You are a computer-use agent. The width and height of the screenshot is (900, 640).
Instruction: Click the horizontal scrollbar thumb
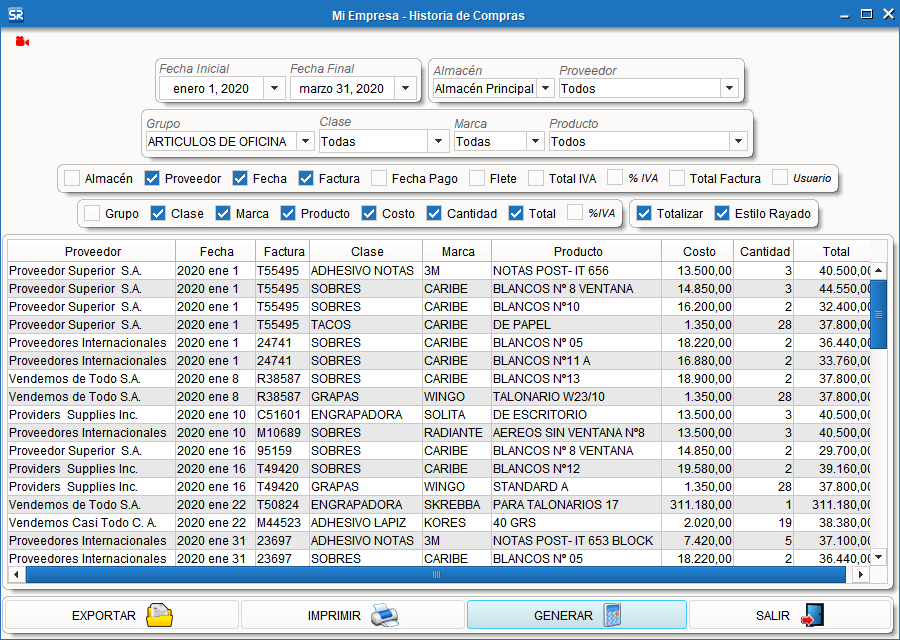[x=436, y=574]
